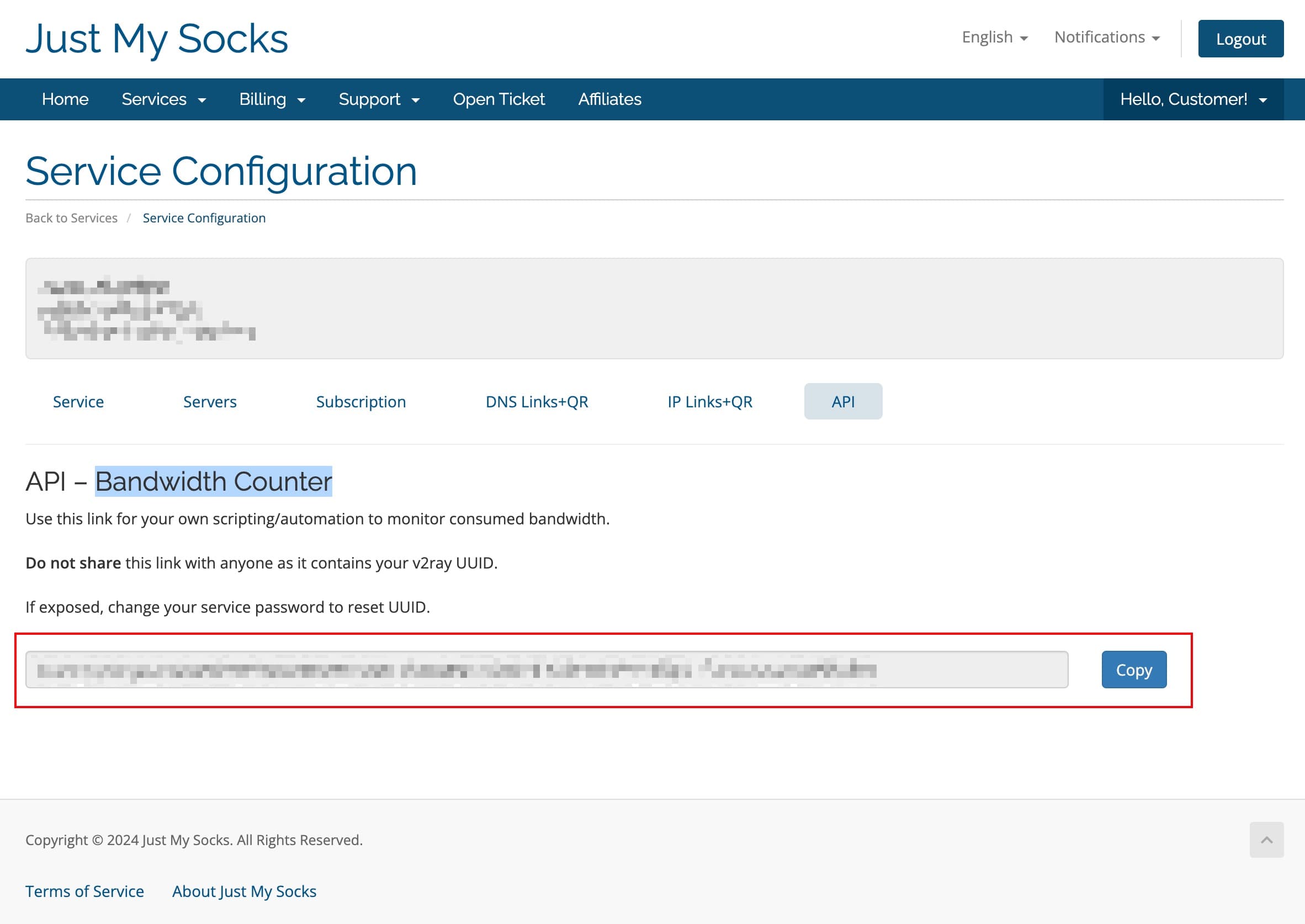Open the Terms of Service link

(x=85, y=891)
